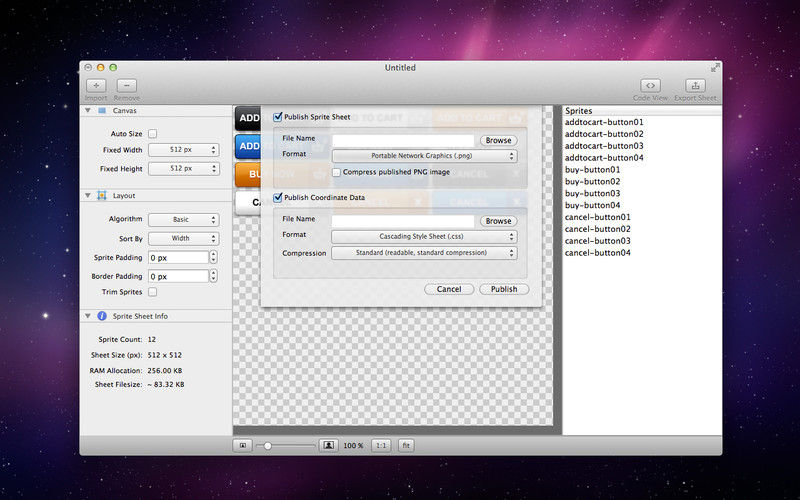Screen dimensions: 800x500
Task: Open the Fixed Width dropdown
Action: coord(184,150)
